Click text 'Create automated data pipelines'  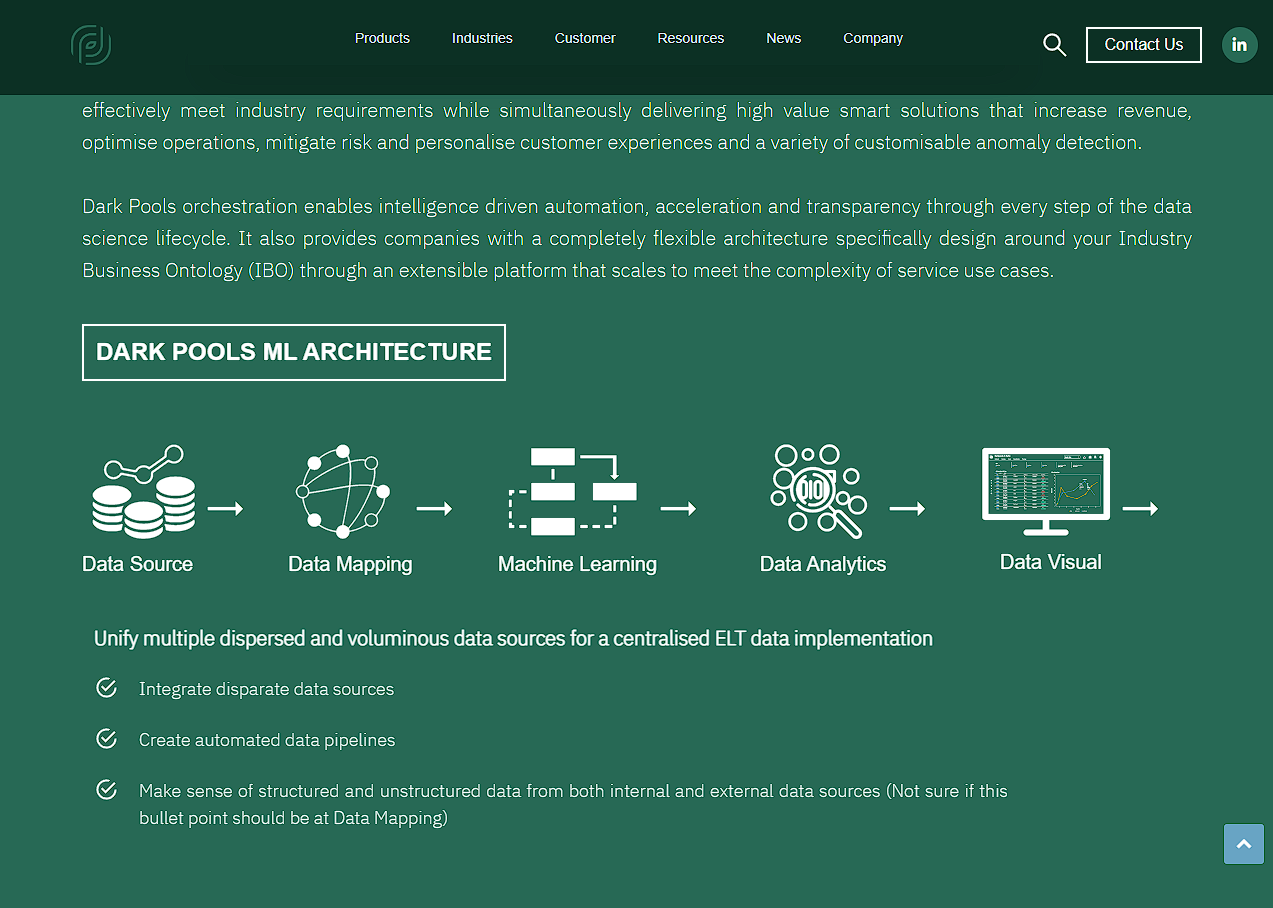click(267, 740)
